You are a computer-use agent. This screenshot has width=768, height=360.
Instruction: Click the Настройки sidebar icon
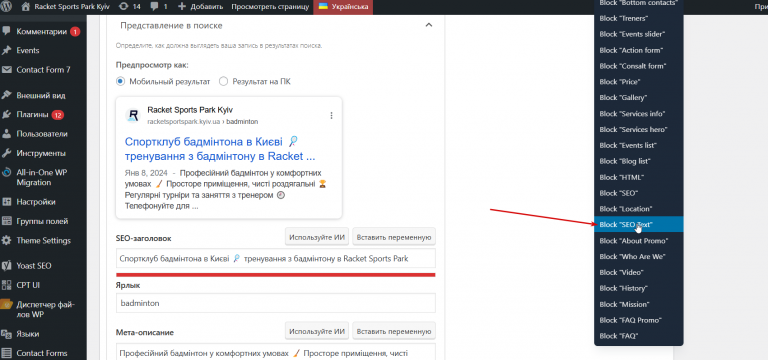[x=7, y=202]
